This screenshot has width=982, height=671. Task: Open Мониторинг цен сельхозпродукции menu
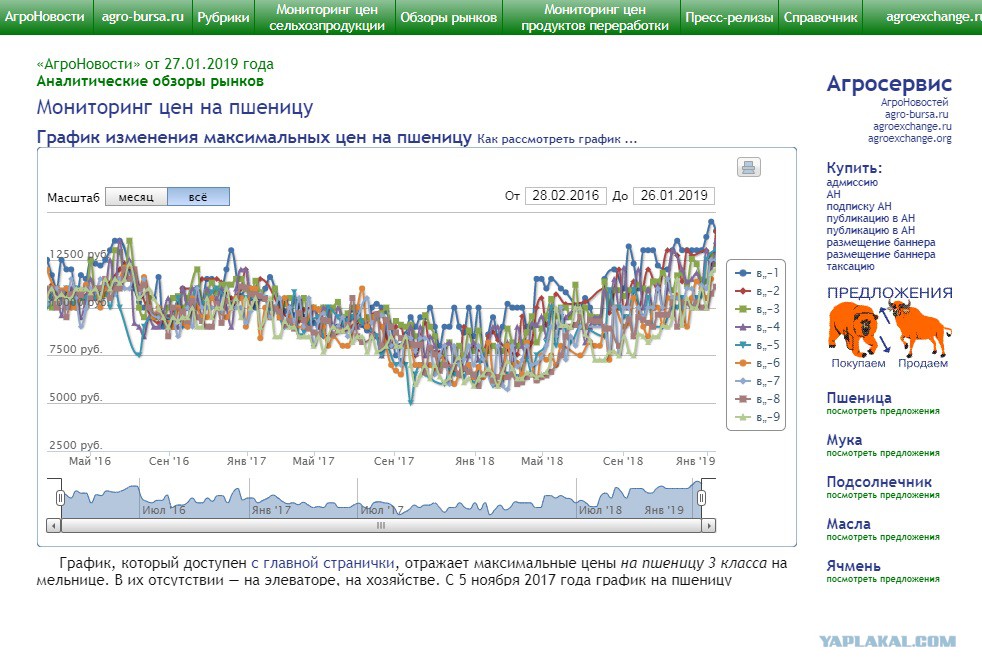[326, 18]
